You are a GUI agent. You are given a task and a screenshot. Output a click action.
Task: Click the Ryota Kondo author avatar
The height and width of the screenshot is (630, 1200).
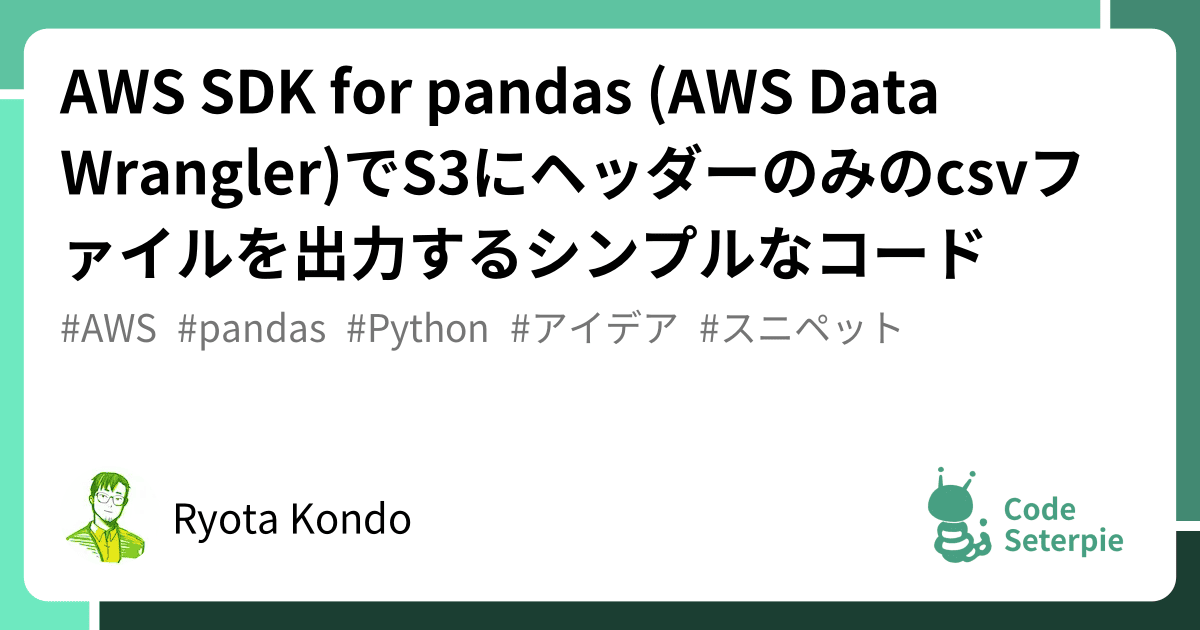(107, 519)
